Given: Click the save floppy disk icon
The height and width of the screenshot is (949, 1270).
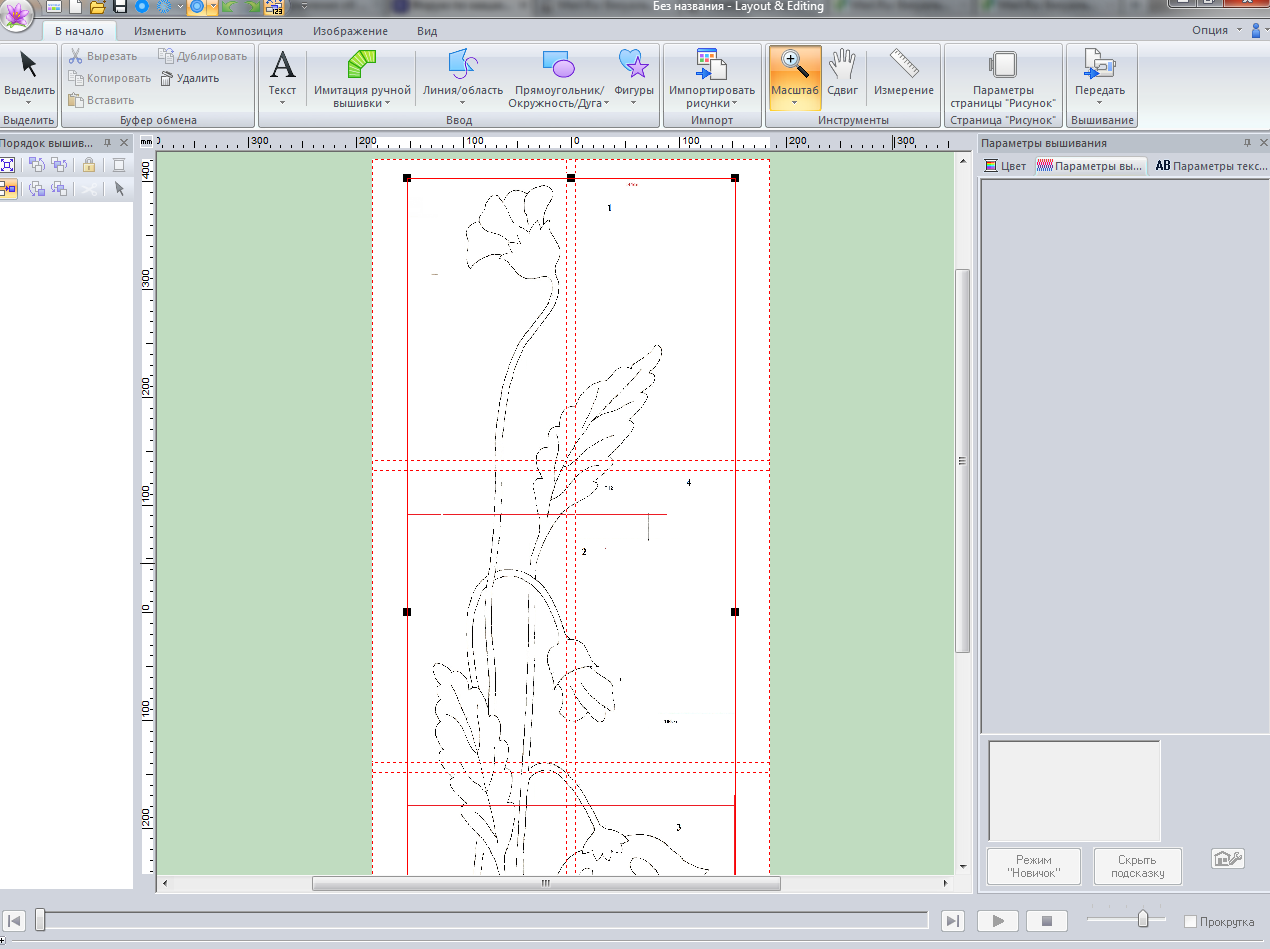Looking at the screenshot, I should pos(120,7).
